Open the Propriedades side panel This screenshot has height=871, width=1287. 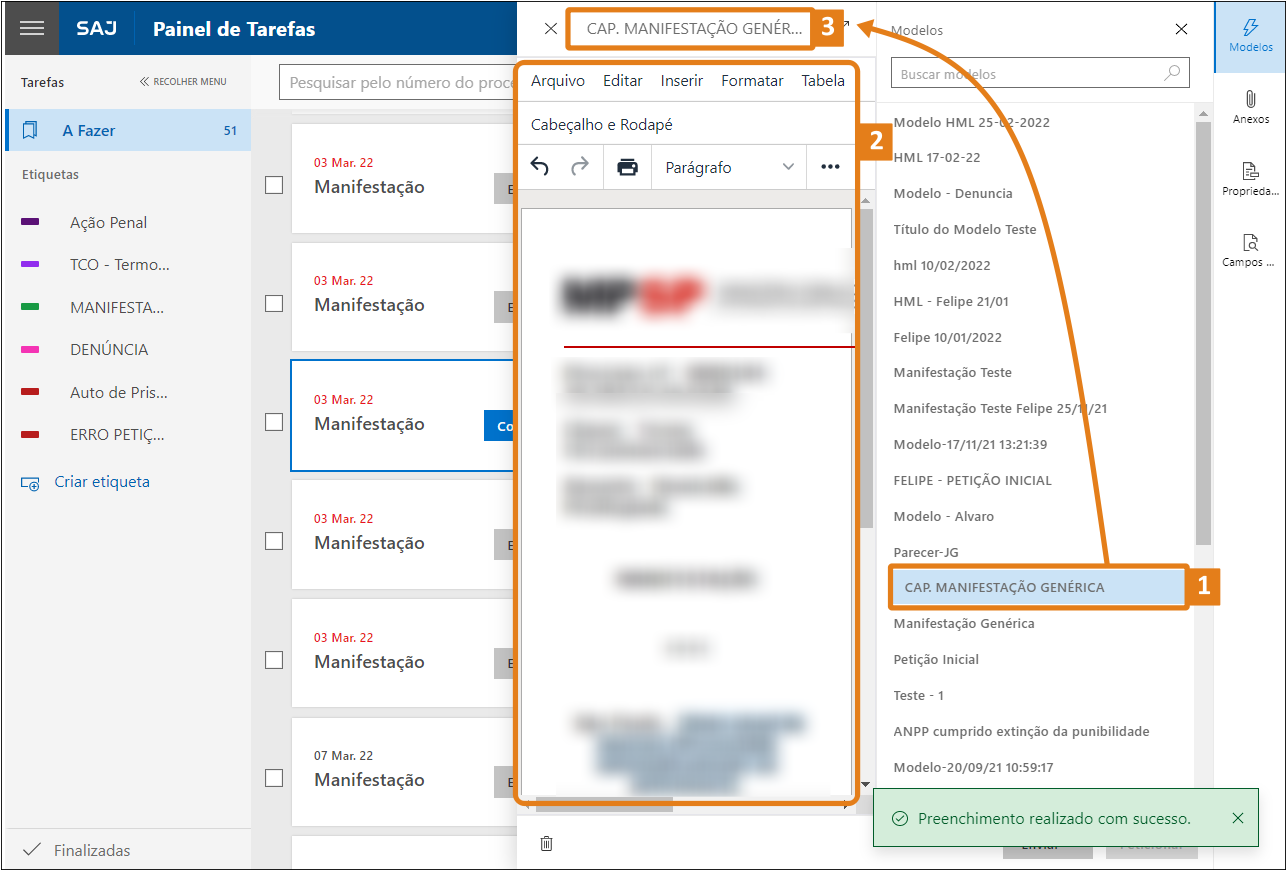point(1250,178)
